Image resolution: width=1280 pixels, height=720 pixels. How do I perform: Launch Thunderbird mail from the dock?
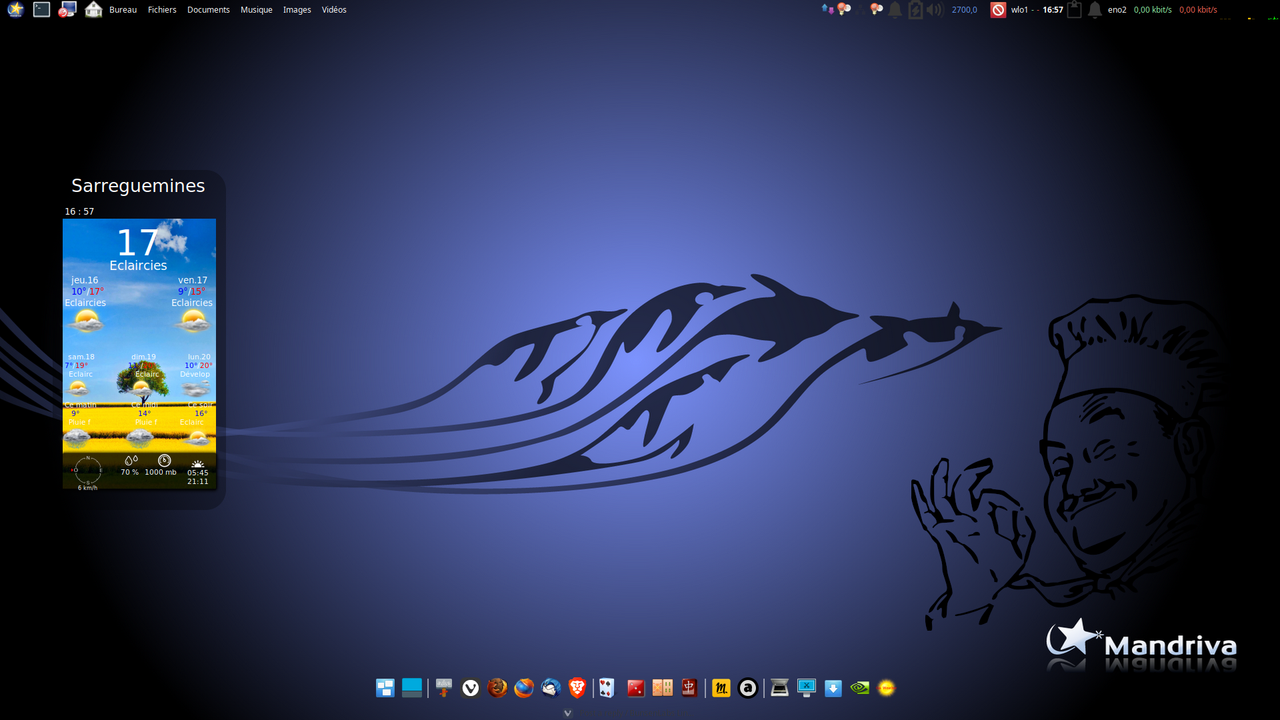pos(551,688)
